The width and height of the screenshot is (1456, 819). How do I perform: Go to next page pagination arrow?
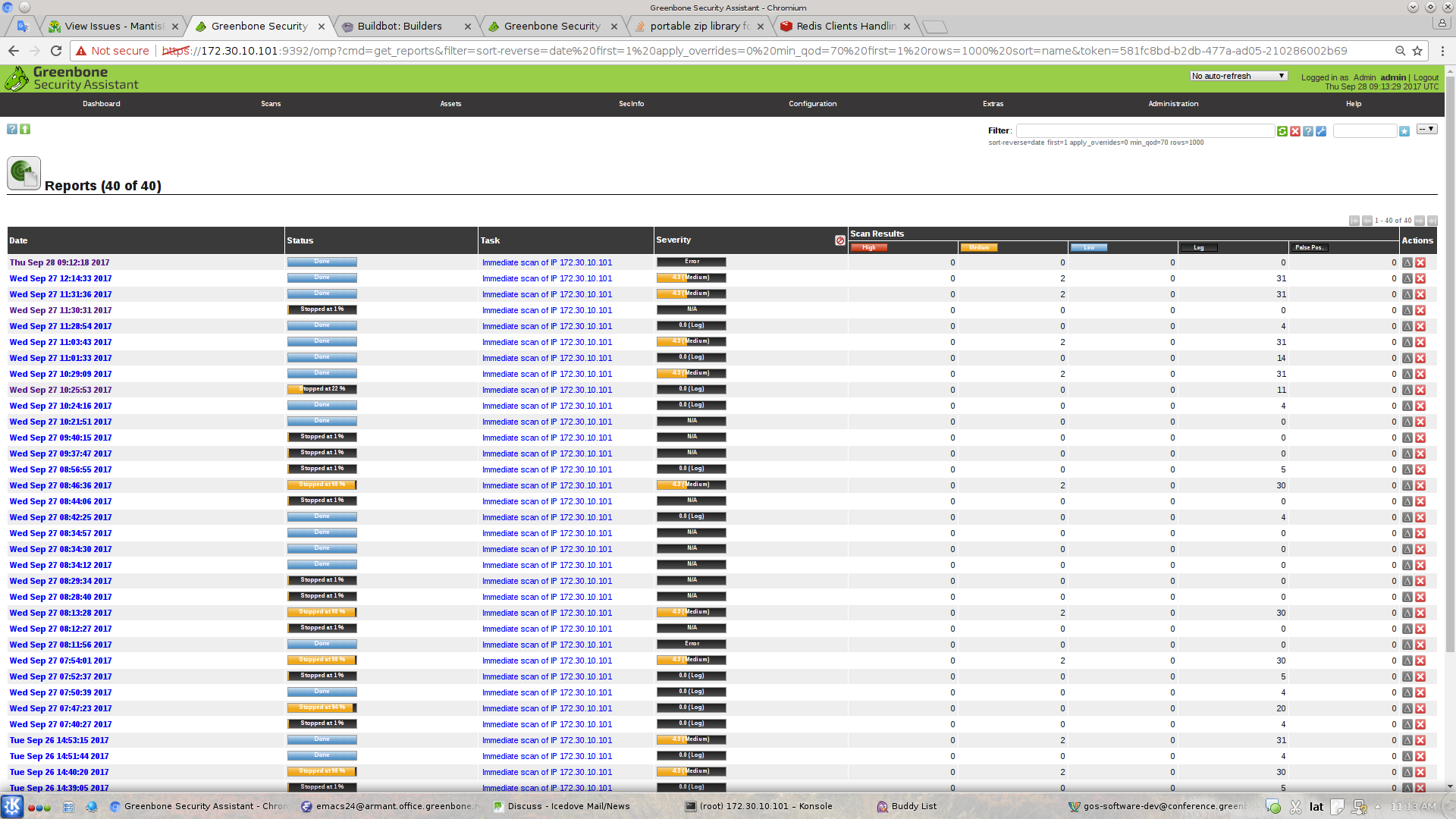pos(1420,221)
